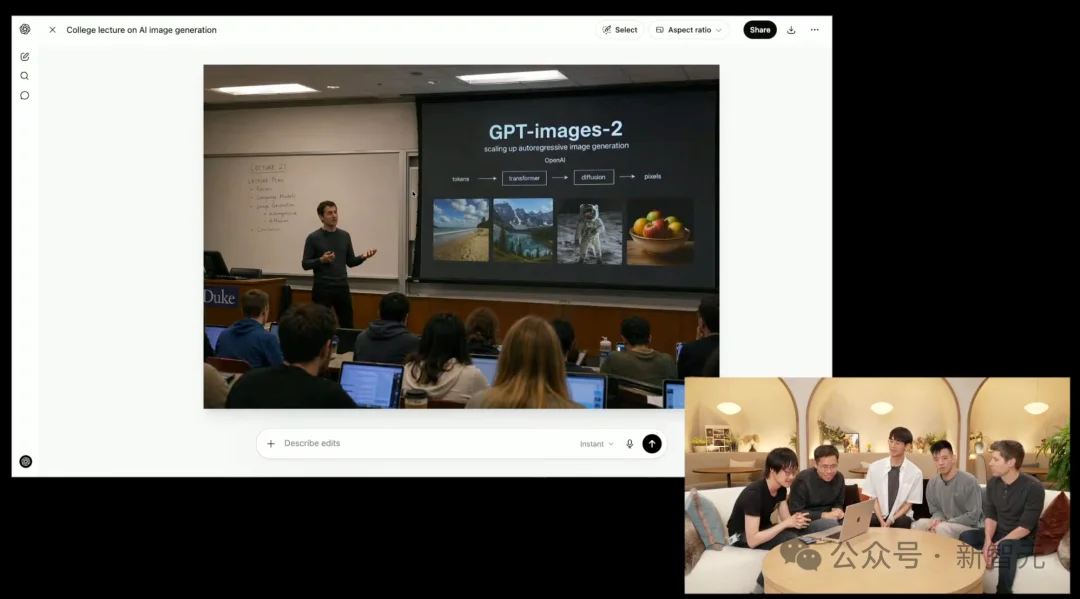Open search using the magnifier sidebar icon
Viewport: 1080px width, 599px height.
click(24, 76)
